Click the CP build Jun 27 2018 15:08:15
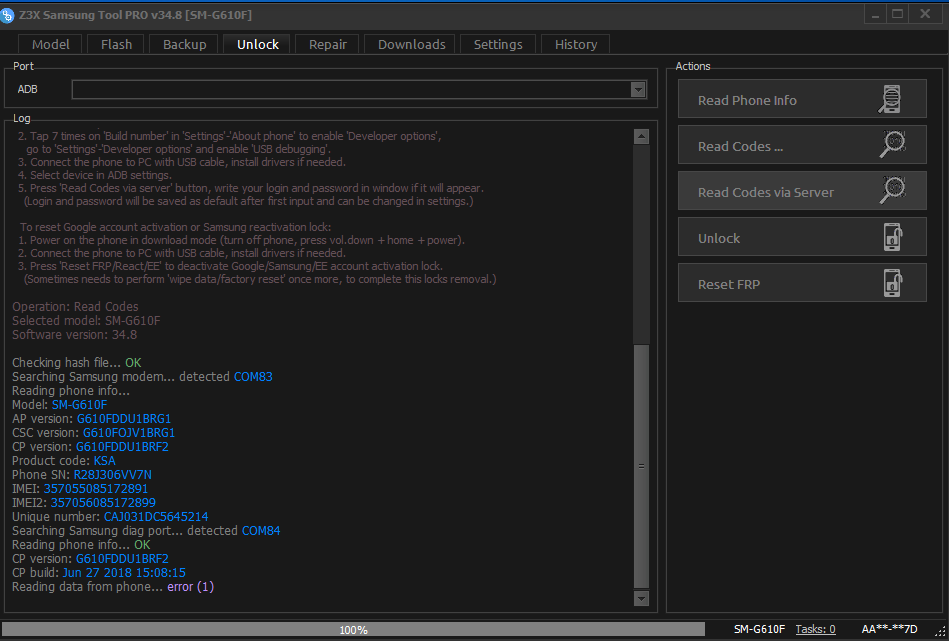 (x=124, y=573)
